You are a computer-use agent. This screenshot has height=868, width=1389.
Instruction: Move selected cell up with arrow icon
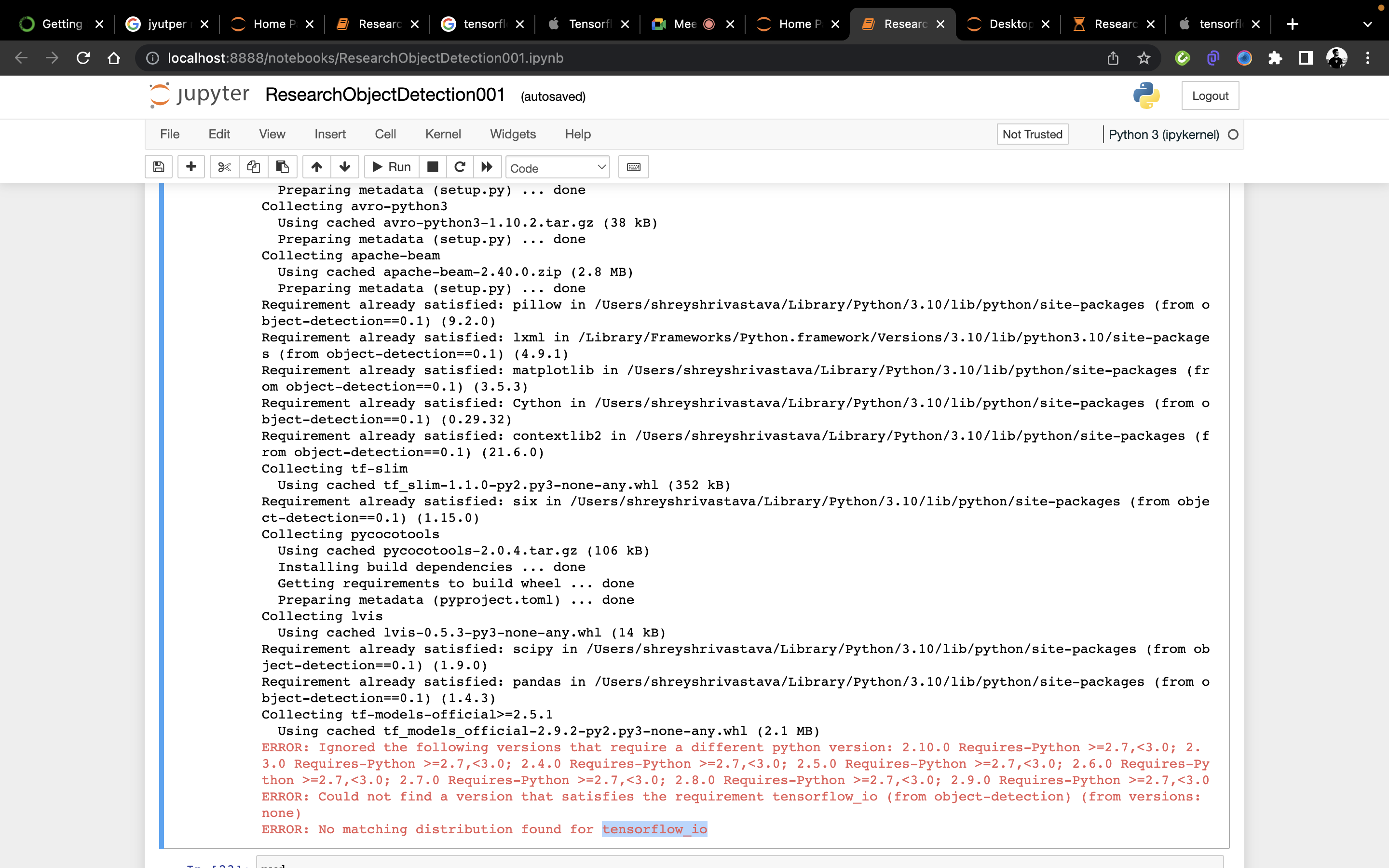316,167
